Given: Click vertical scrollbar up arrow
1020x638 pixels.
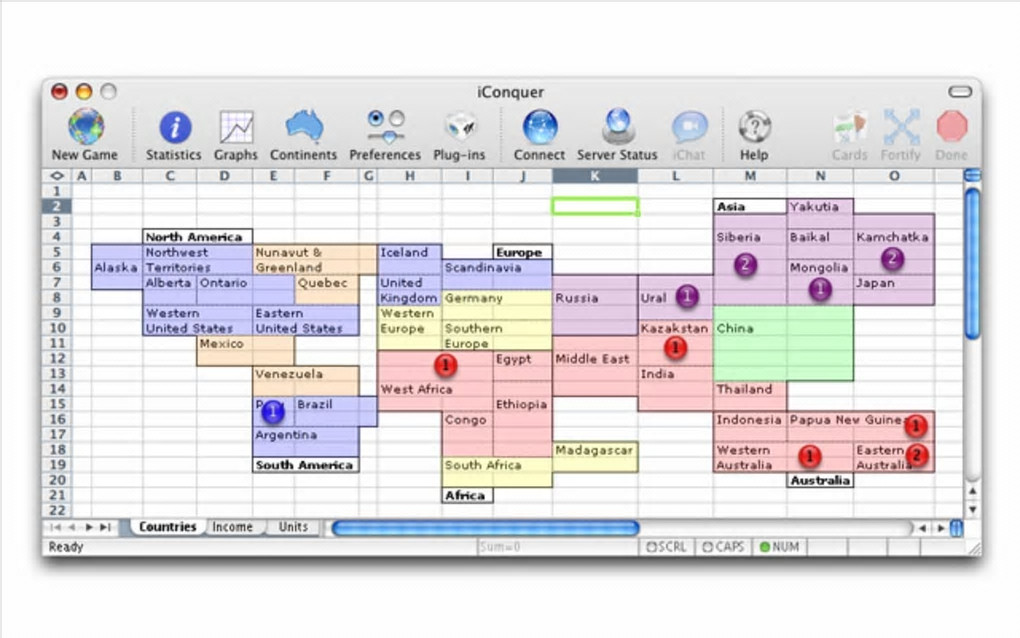Looking at the screenshot, I should (973, 491).
